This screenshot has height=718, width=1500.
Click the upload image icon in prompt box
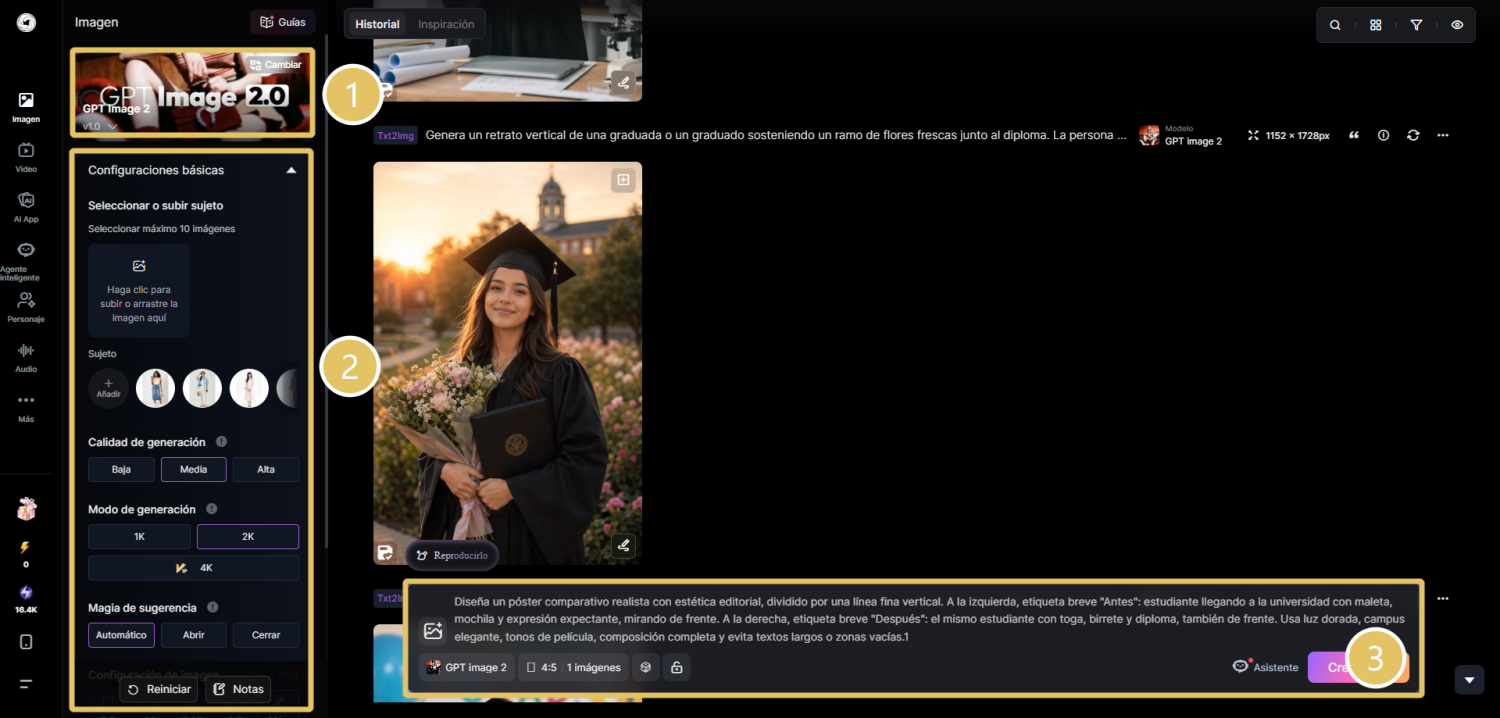[x=433, y=631]
